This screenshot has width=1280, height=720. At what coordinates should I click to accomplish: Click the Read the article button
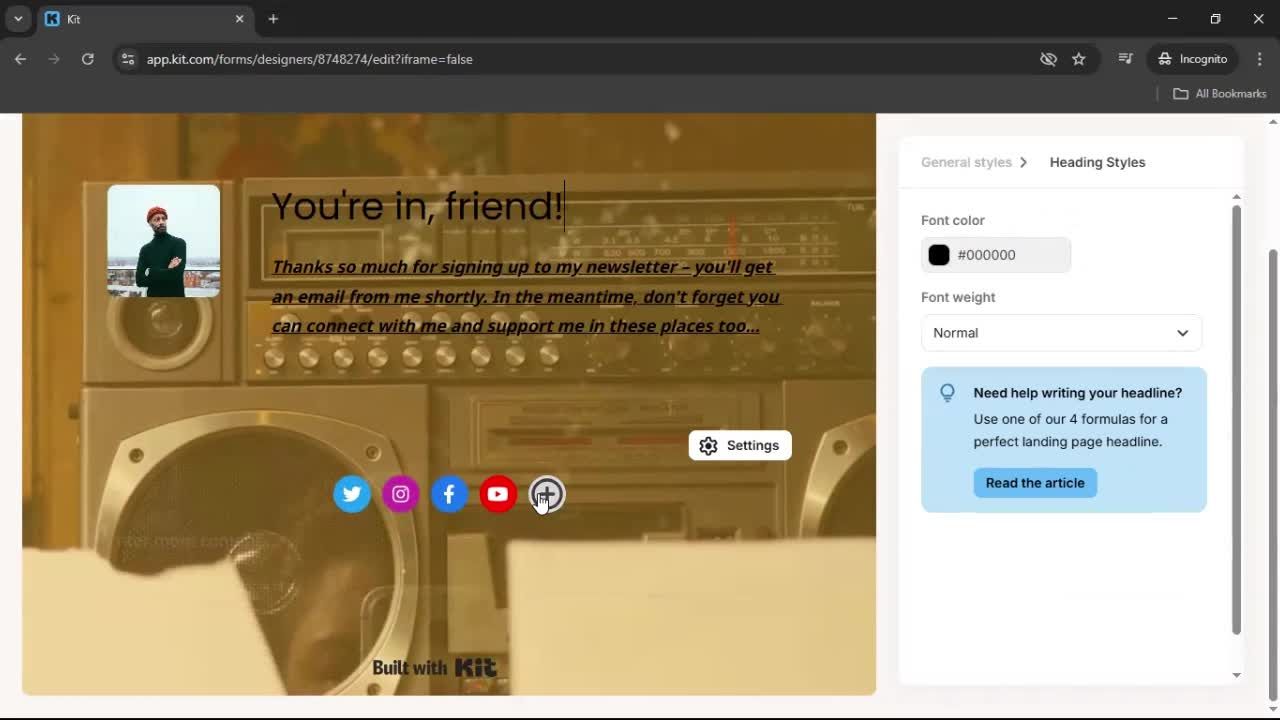click(1035, 483)
